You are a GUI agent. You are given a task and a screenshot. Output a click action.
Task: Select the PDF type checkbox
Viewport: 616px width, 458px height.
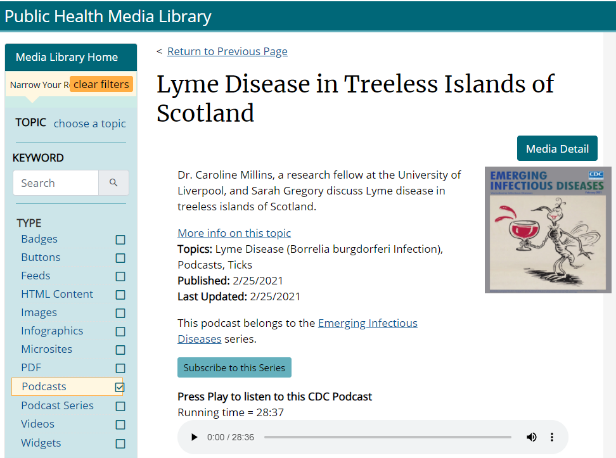120,369
